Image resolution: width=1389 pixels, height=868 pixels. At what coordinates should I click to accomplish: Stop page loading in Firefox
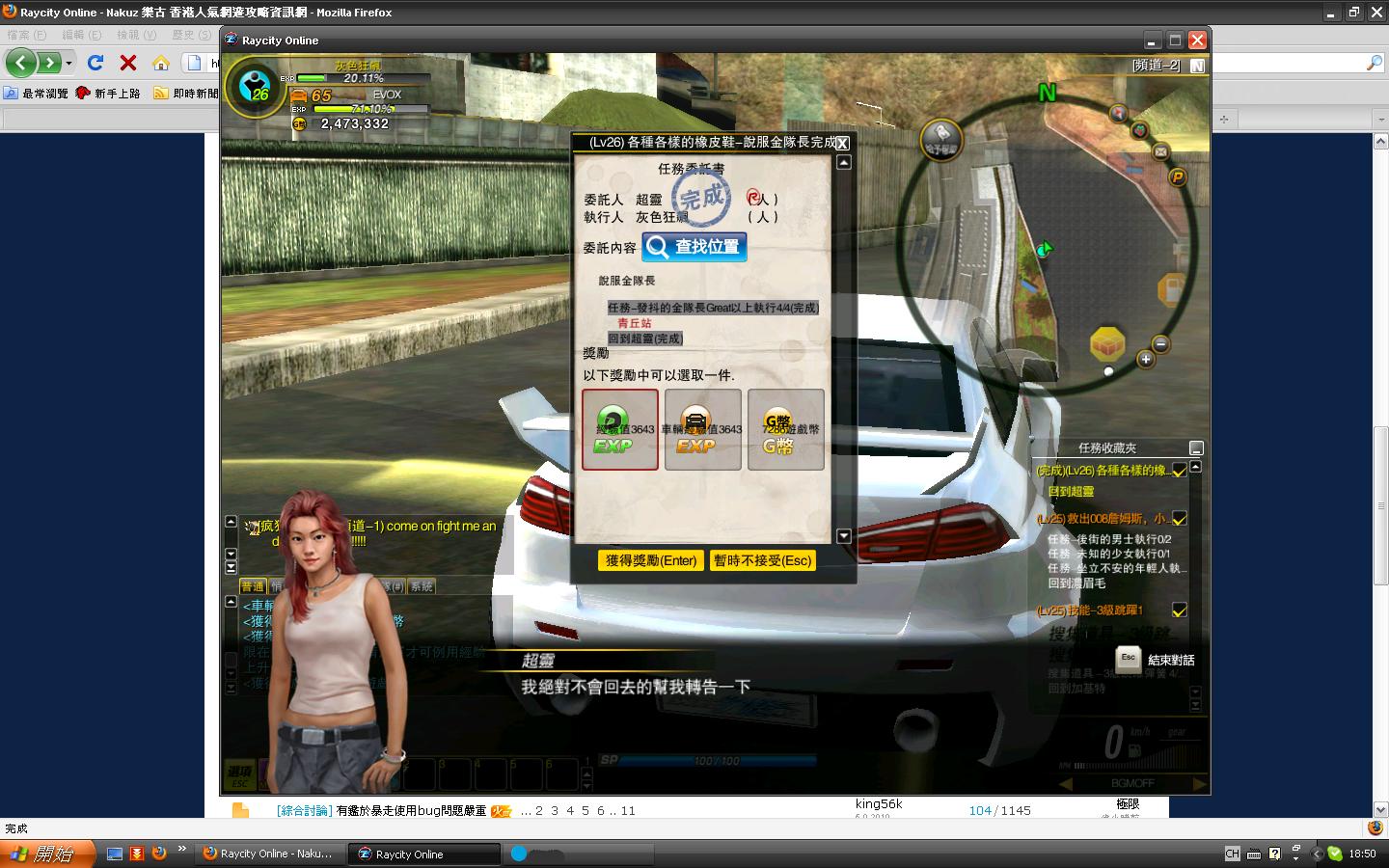(x=128, y=63)
